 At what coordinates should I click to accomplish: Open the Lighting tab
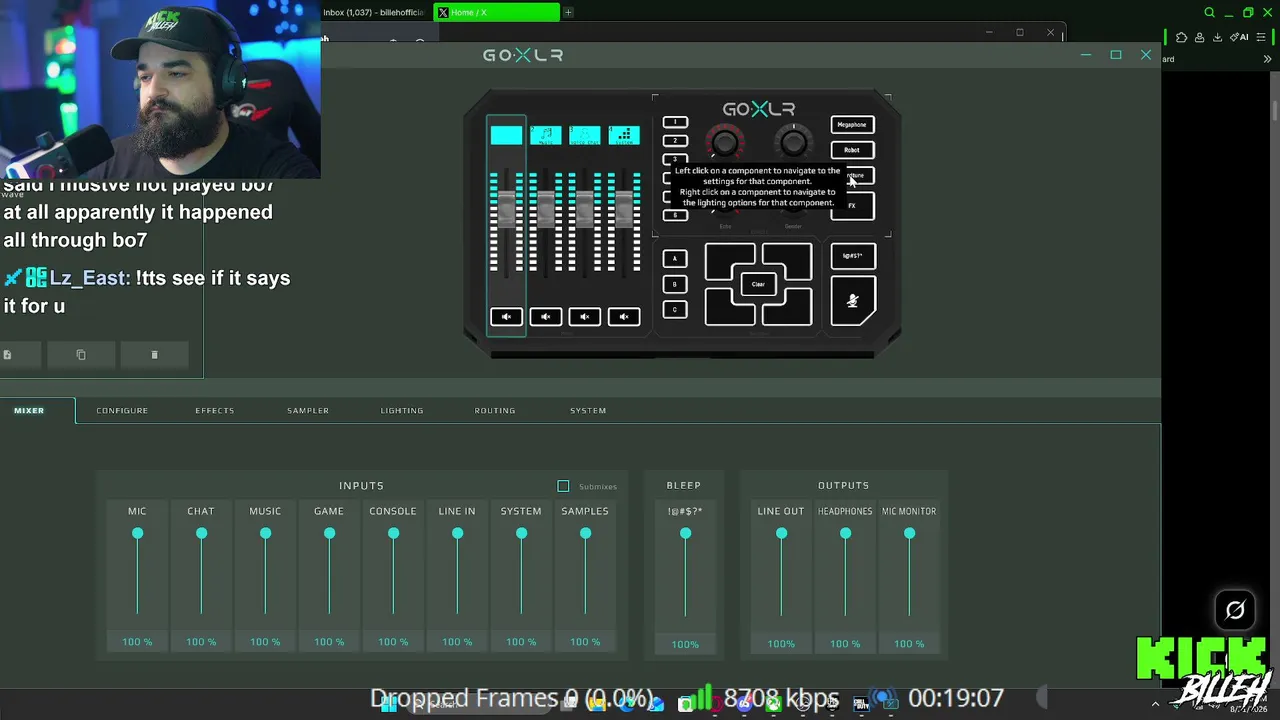pyautogui.click(x=402, y=410)
